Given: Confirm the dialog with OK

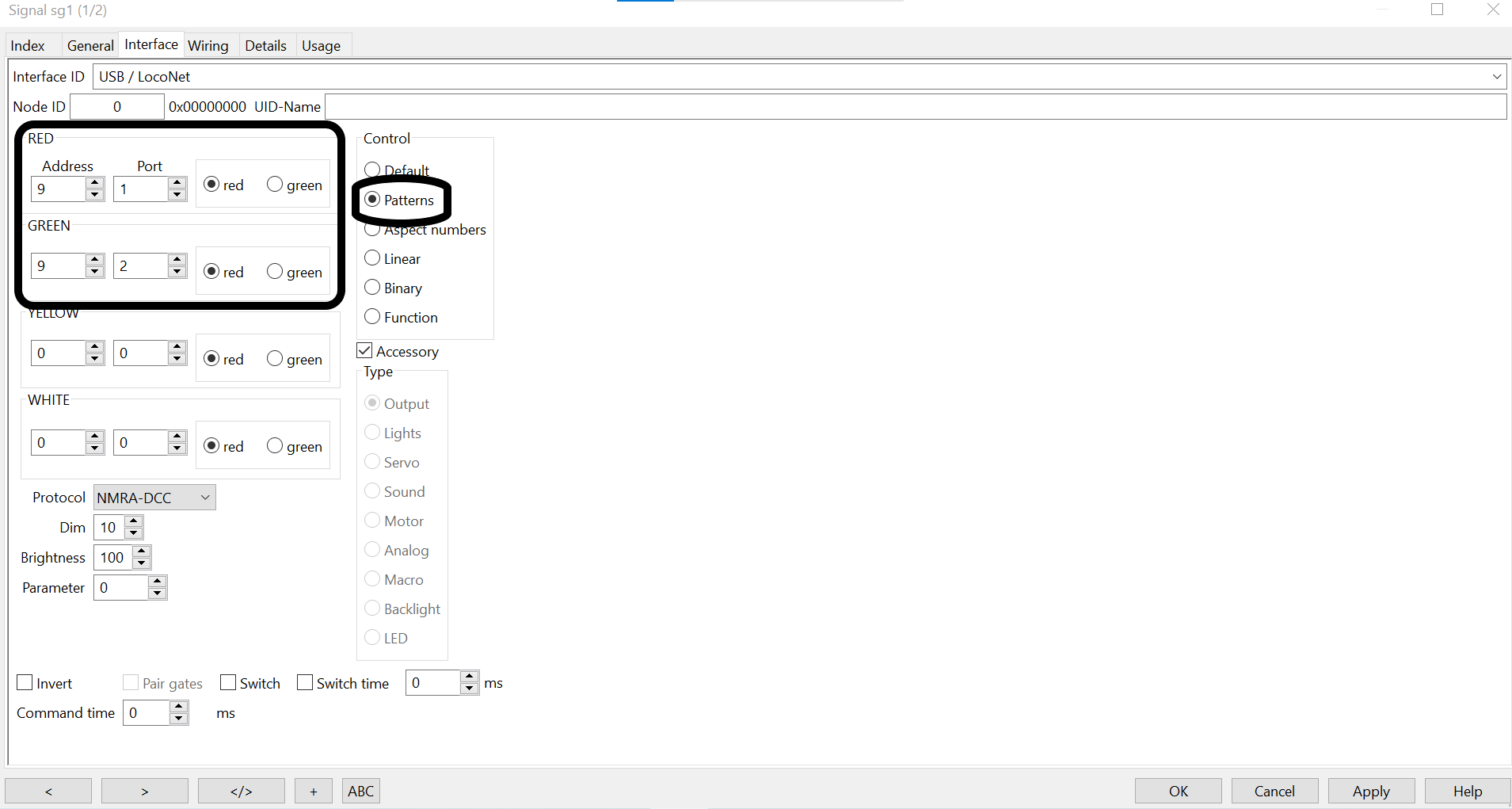Looking at the screenshot, I should [x=1179, y=792].
